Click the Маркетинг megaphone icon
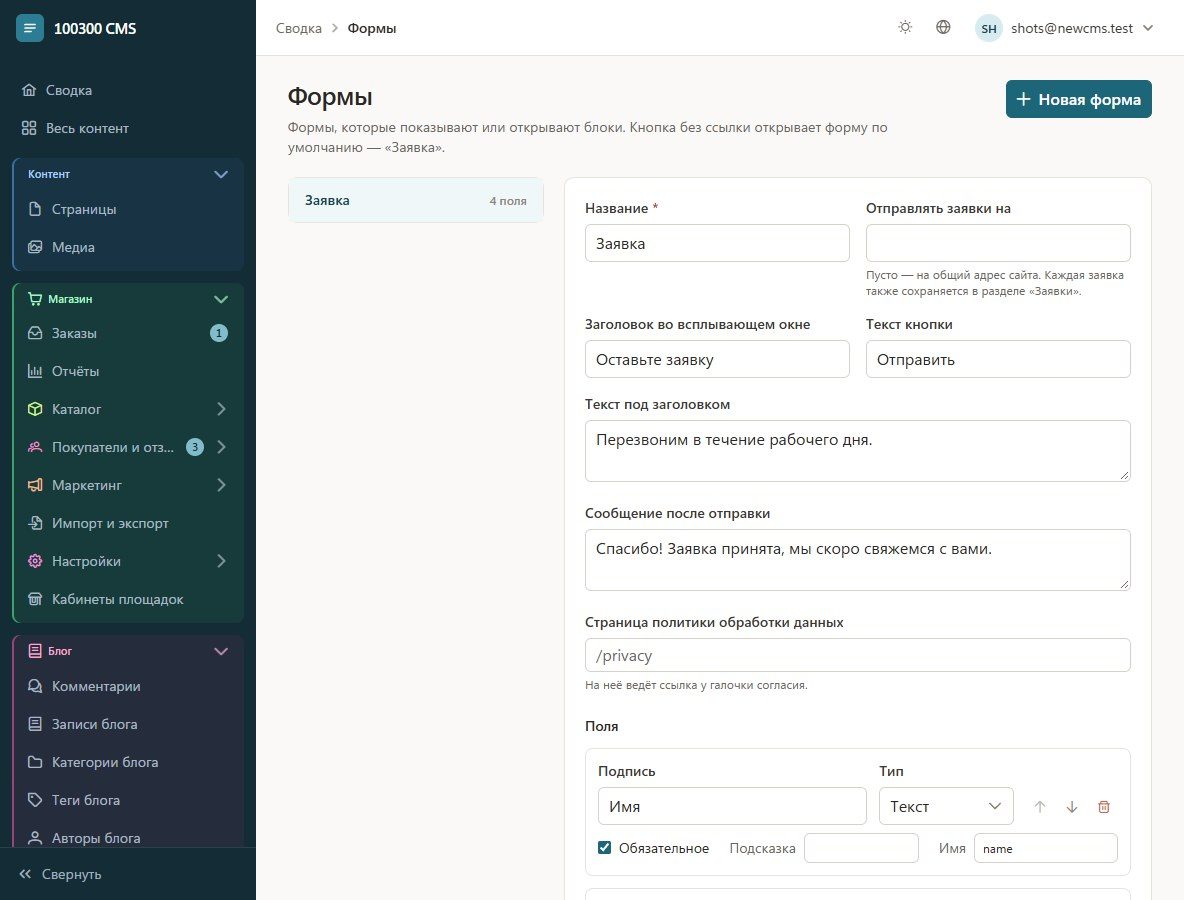 click(x=35, y=485)
